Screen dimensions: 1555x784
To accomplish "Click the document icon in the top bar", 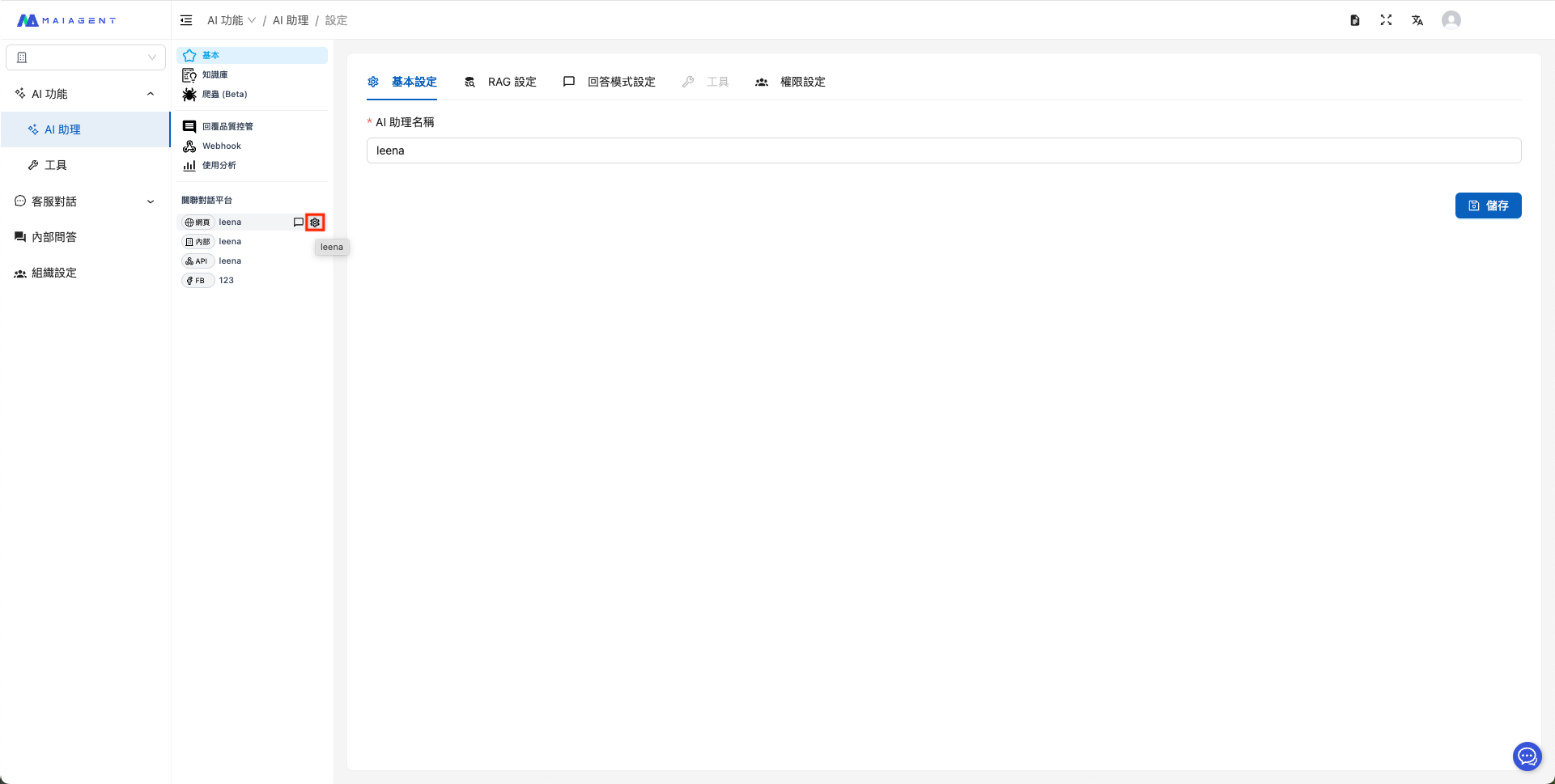I will pos(1354,20).
